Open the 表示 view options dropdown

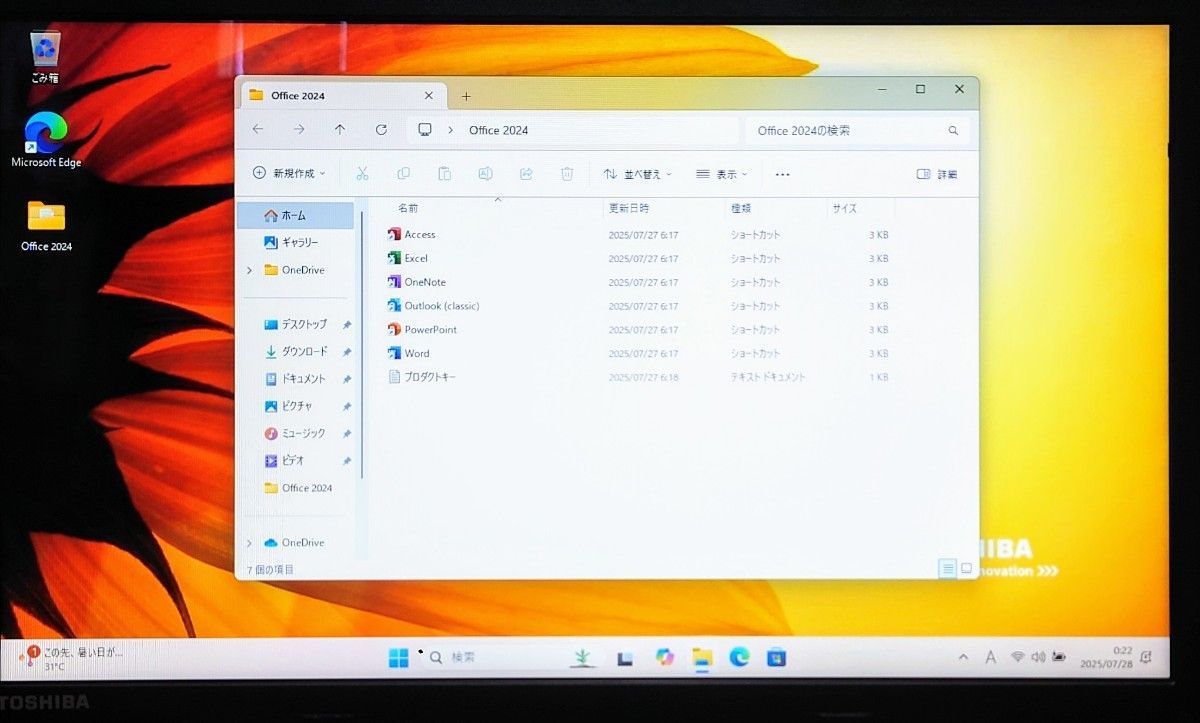point(722,174)
